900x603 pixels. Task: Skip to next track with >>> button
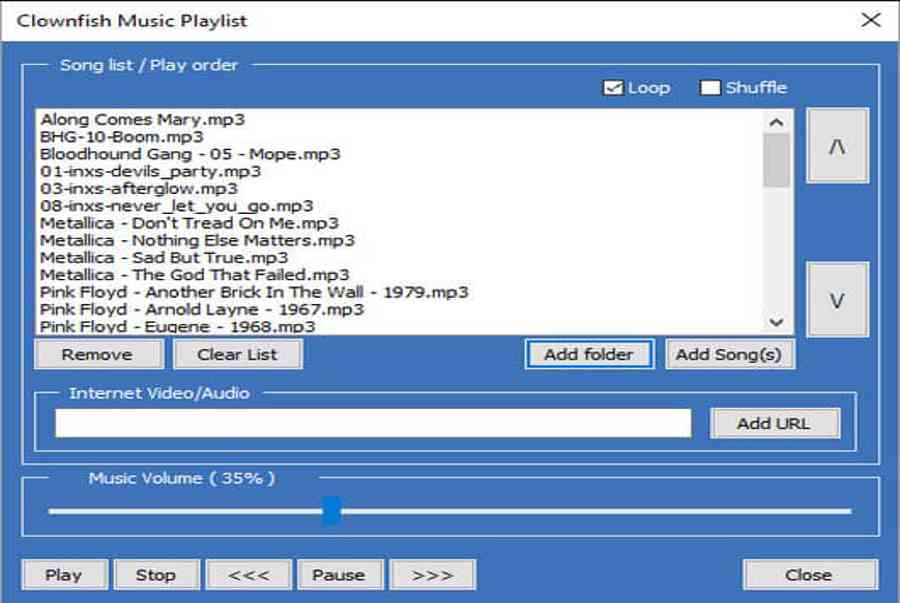click(432, 575)
